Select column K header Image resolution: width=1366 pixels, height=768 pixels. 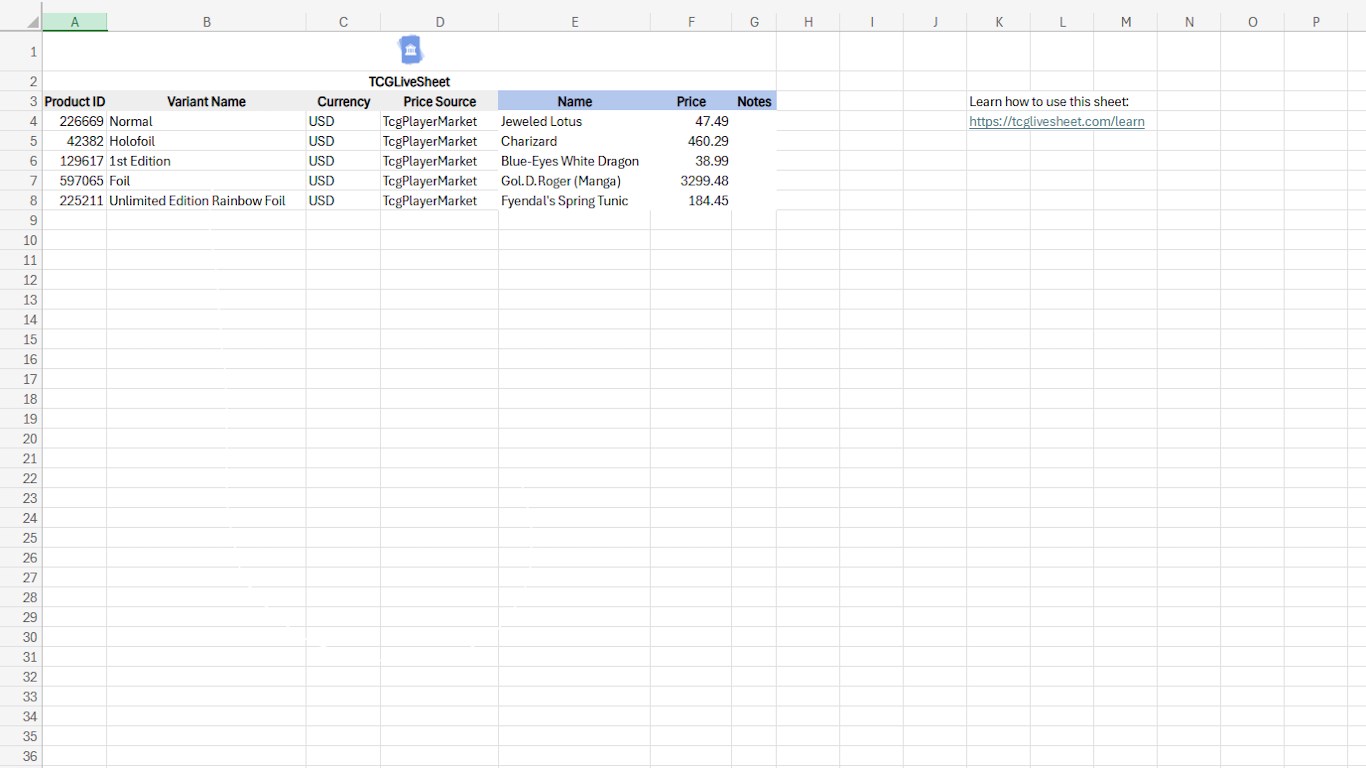pos(998,22)
